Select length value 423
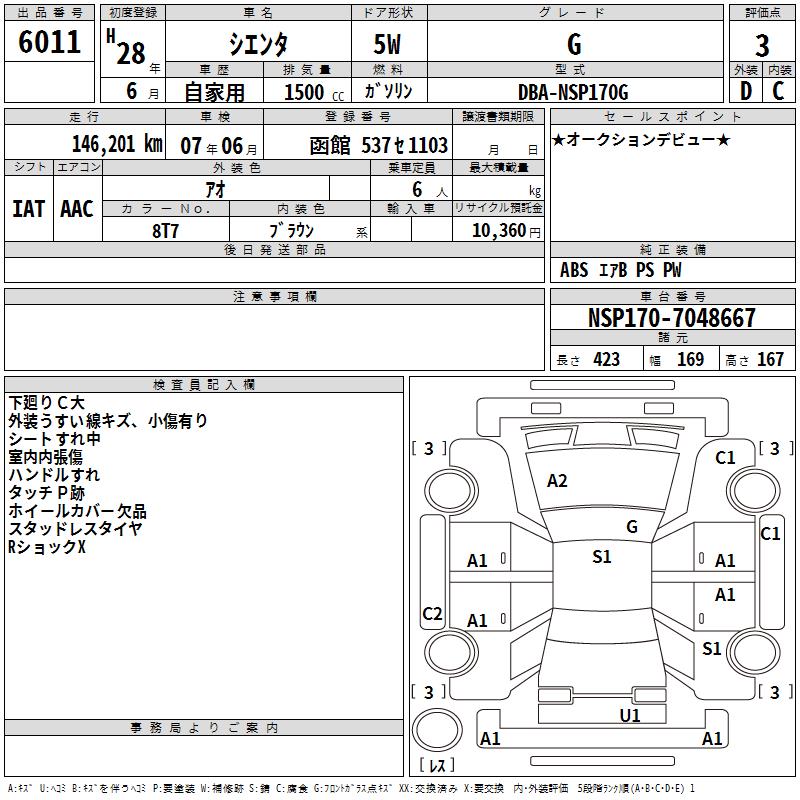Viewport: 800px width, 800px height. click(607, 360)
